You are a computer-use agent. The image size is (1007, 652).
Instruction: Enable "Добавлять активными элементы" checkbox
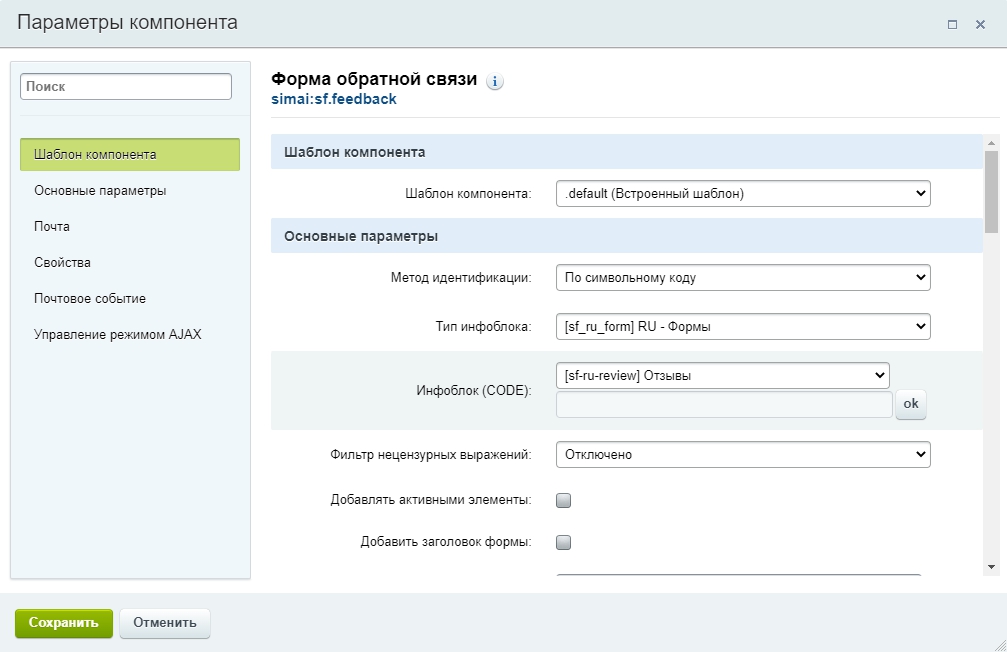[563, 500]
